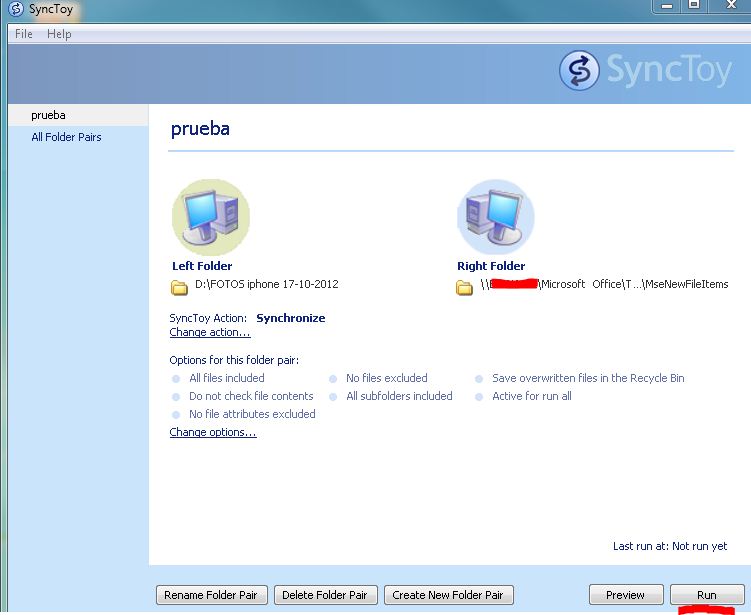This screenshot has height=615, width=751.
Task: Click the Change action... link
Action: (x=210, y=332)
